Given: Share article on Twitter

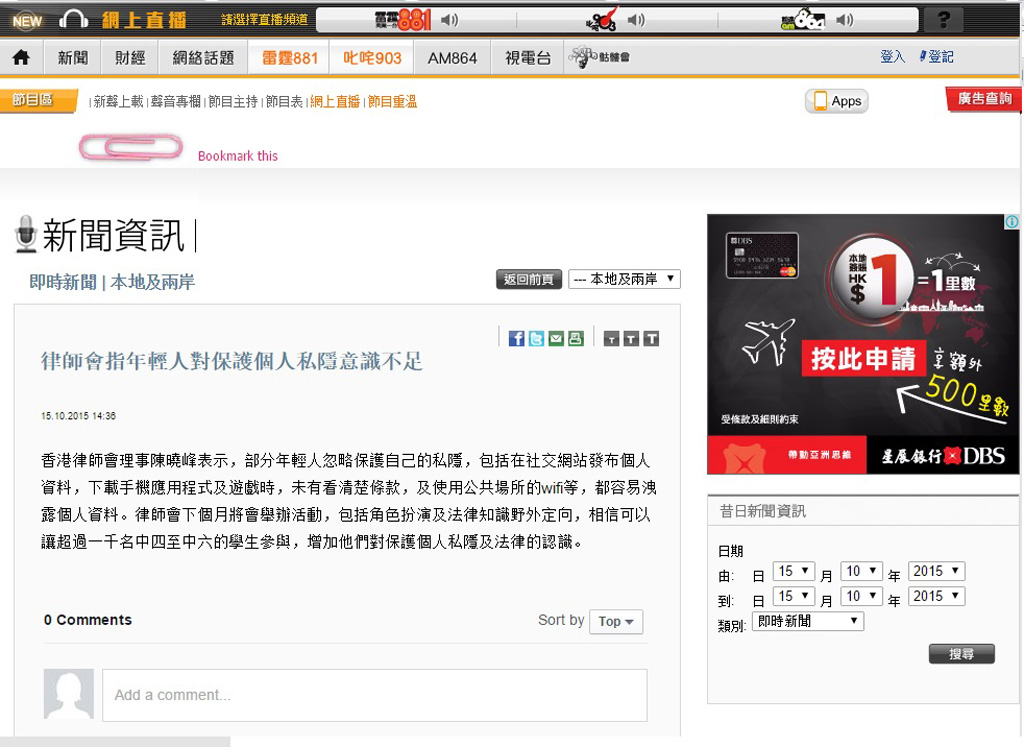Looking at the screenshot, I should [x=536, y=339].
